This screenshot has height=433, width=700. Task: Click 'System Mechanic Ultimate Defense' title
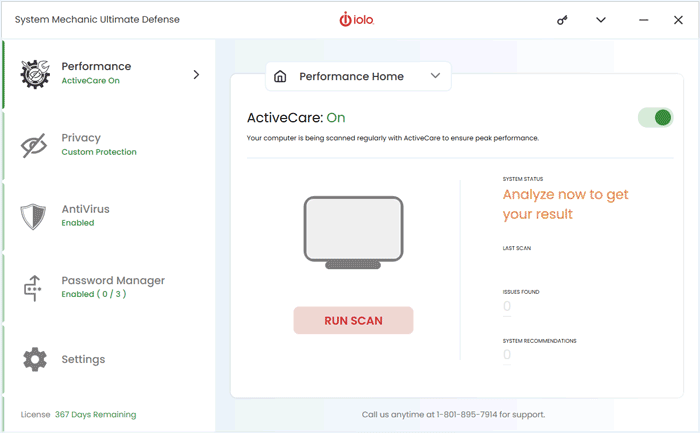[97, 20]
